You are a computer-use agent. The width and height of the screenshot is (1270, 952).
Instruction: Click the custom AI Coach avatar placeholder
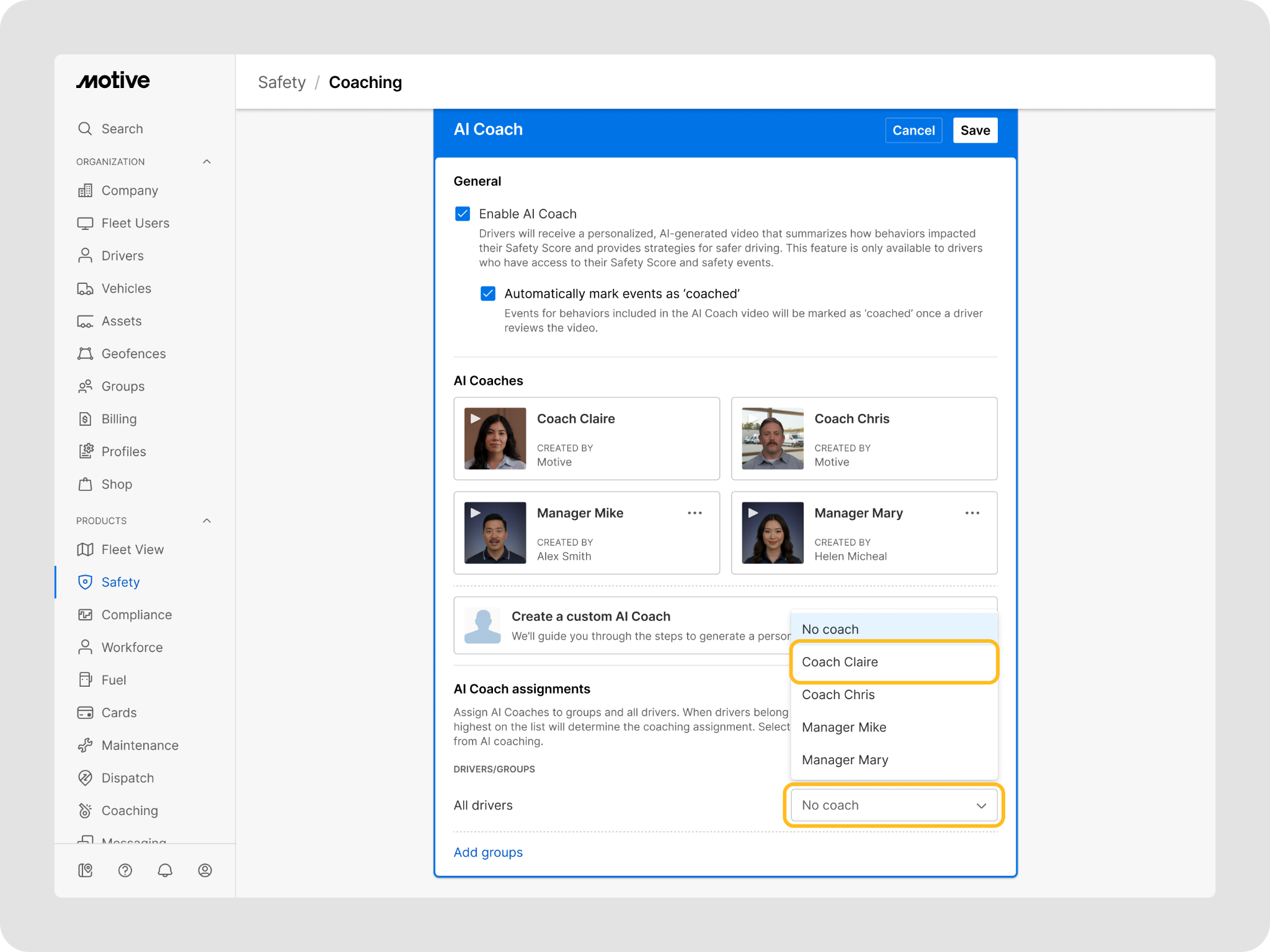(482, 625)
